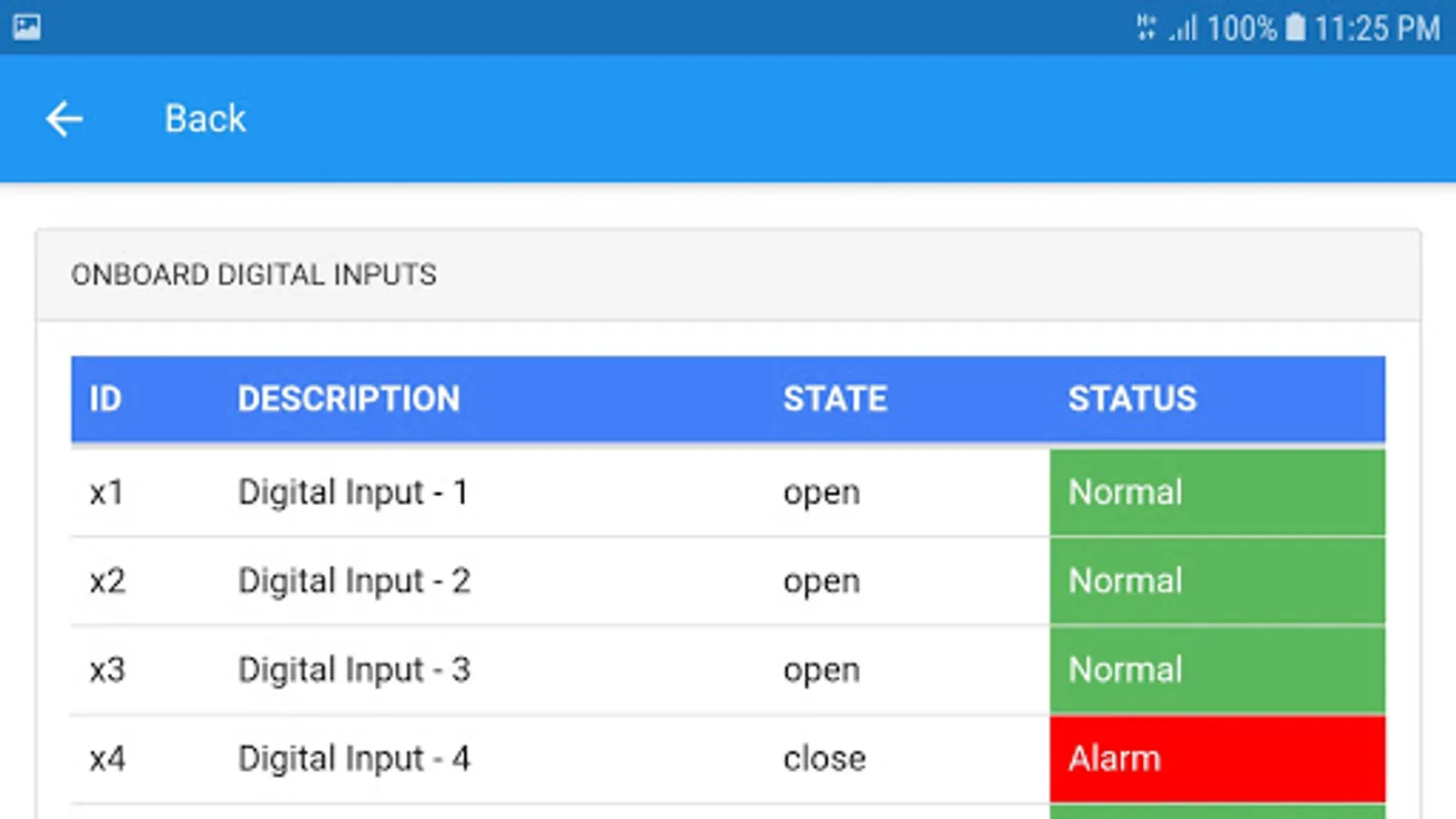Select the x3 row ID cell
Screen dimensions: 1456x819
tap(106, 670)
